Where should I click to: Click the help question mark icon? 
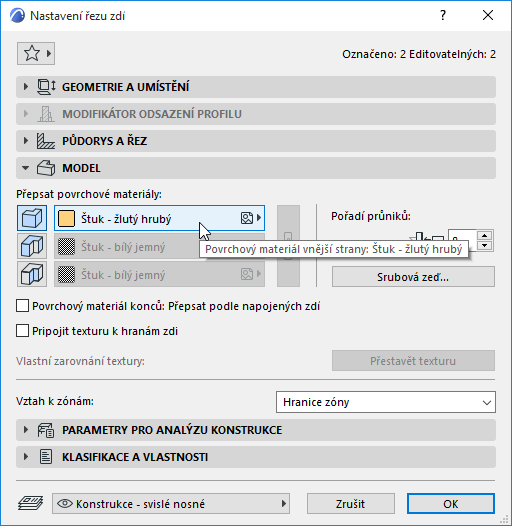443,15
